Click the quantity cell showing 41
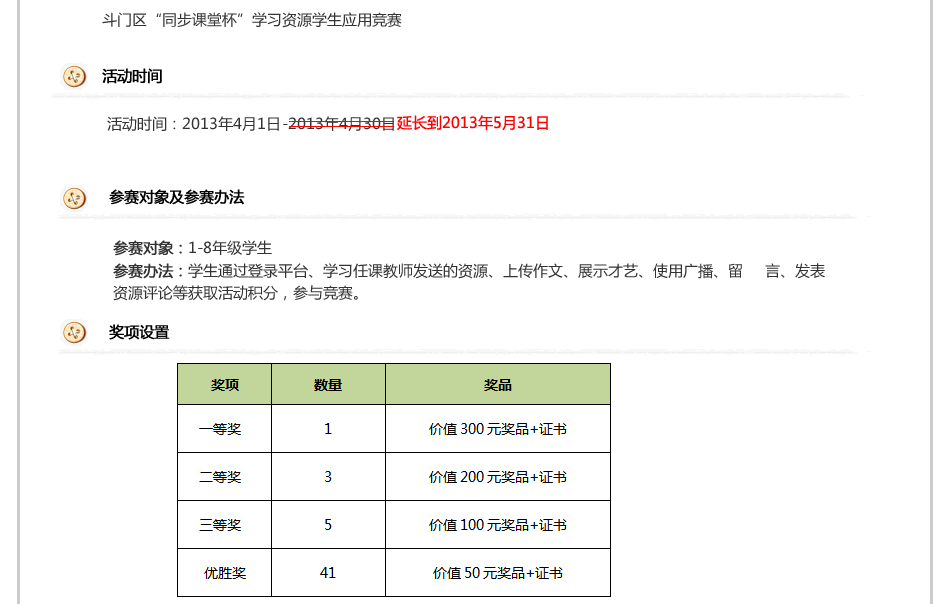This screenshot has width=950, height=604. tap(328, 573)
